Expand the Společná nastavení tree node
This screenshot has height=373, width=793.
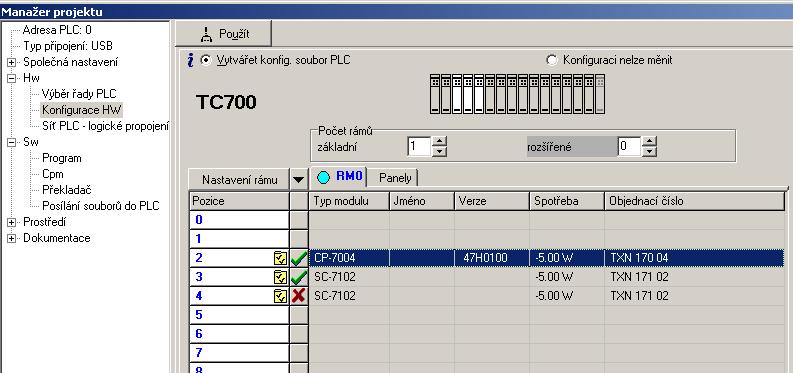pos(11,62)
